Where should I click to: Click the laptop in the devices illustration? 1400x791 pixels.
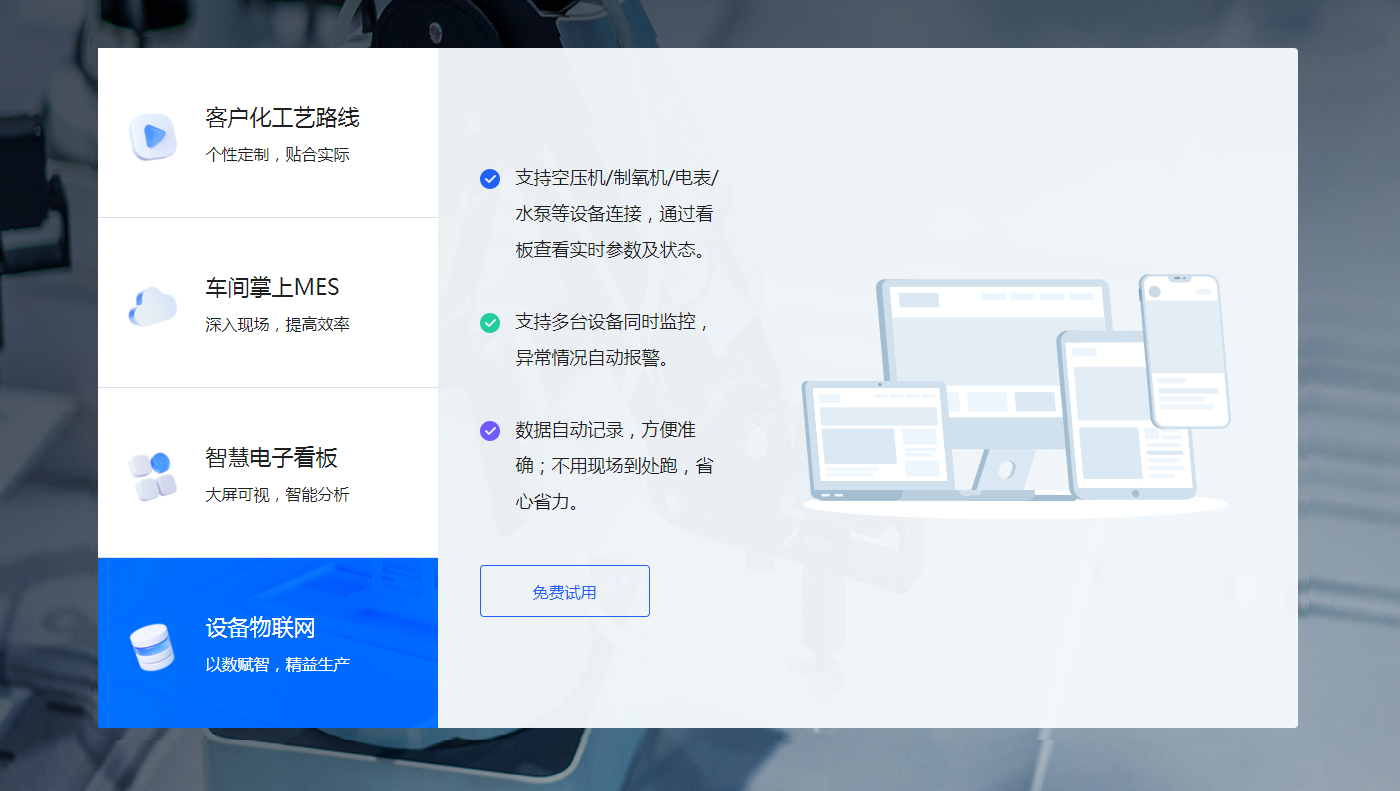coord(878,440)
